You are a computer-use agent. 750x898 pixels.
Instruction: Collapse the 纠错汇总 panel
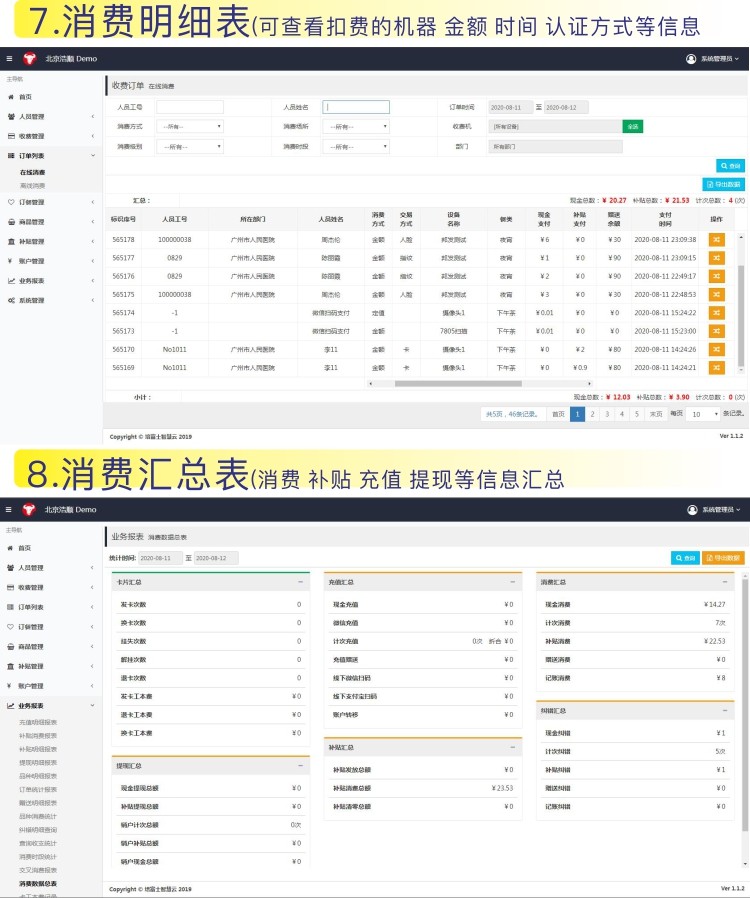pyautogui.click(x=729, y=710)
